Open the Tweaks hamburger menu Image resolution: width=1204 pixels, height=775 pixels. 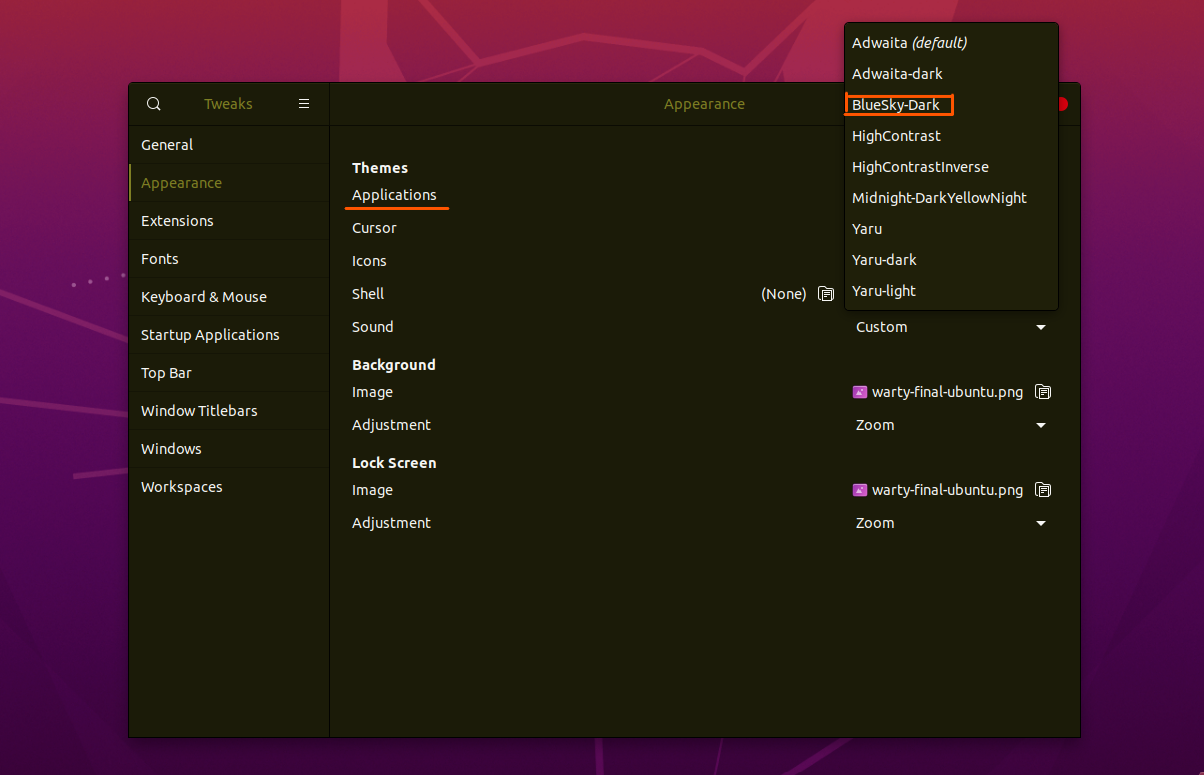coord(304,104)
